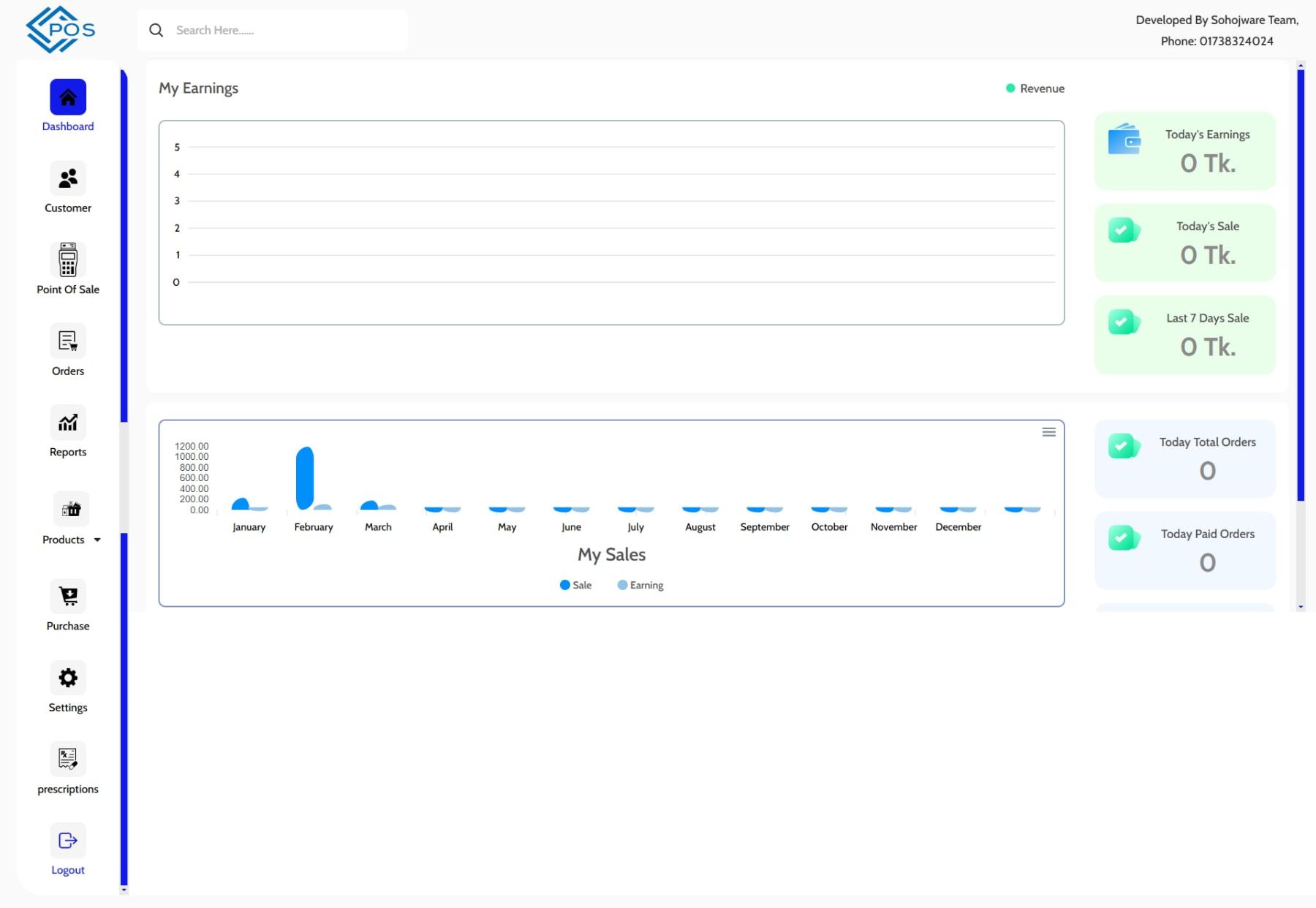Open the Today's Earnings card
This screenshot has height=908, width=1316.
pos(1185,151)
